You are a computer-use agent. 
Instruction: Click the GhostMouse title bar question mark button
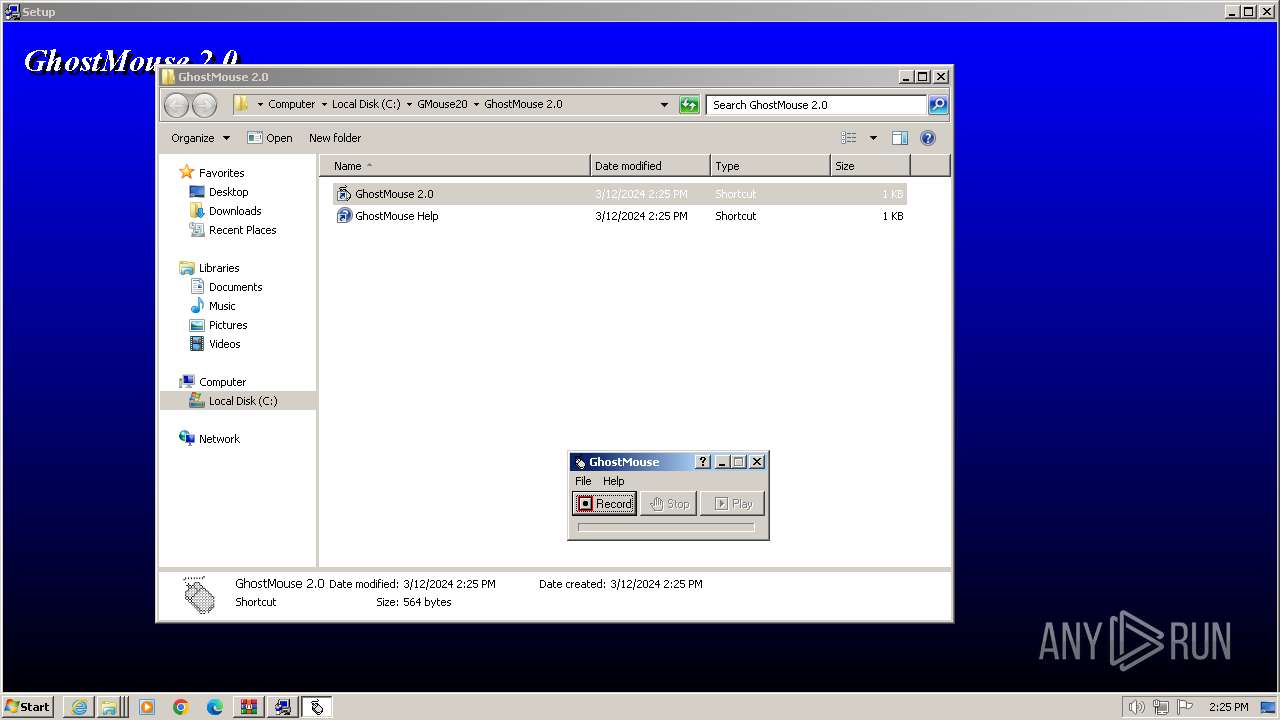coord(703,462)
